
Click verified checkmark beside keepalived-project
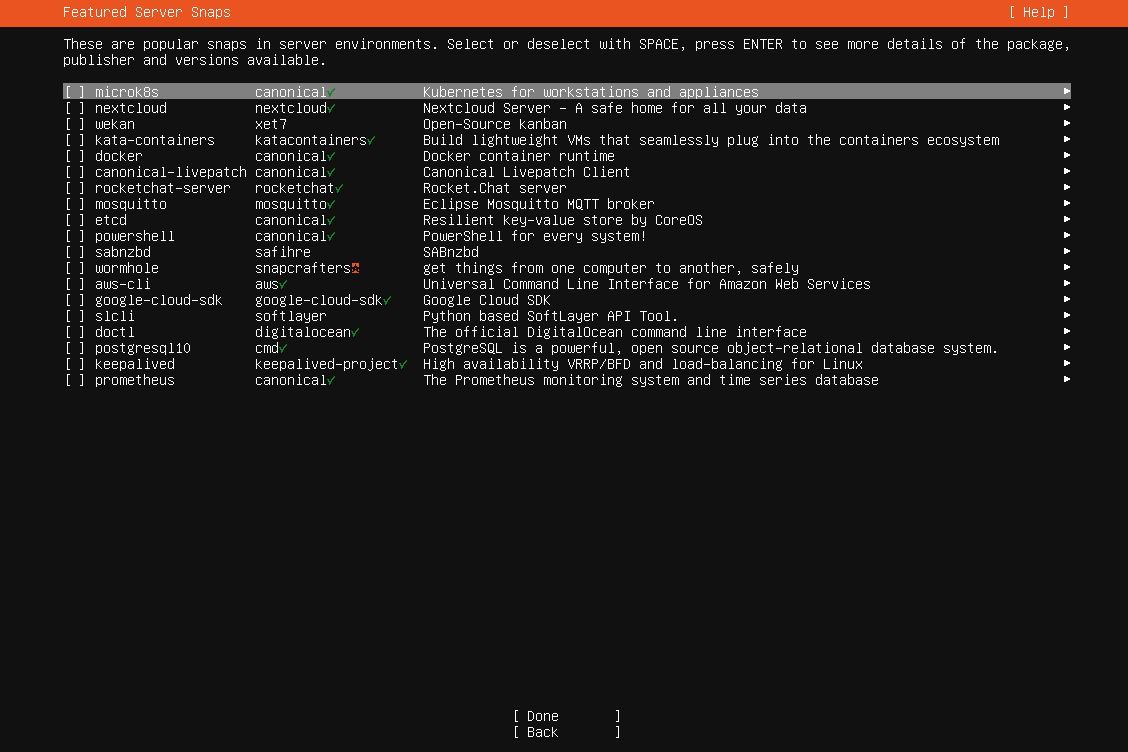403,365
